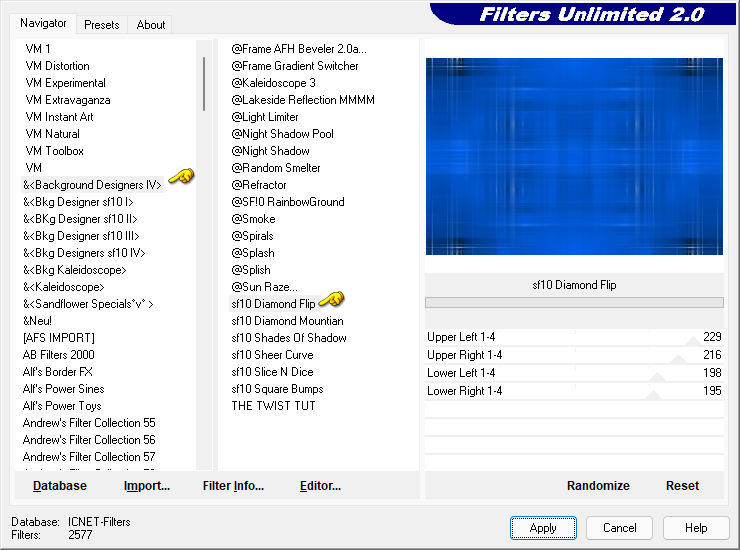Open the Filter Info... dialog
Viewport: 740px width, 550px height.
point(233,486)
